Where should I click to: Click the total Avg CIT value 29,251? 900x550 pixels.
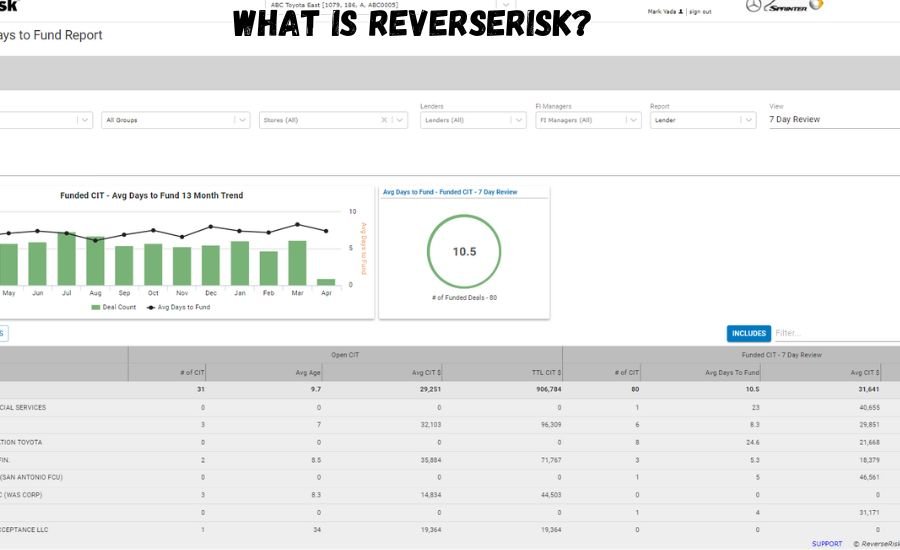(x=430, y=389)
